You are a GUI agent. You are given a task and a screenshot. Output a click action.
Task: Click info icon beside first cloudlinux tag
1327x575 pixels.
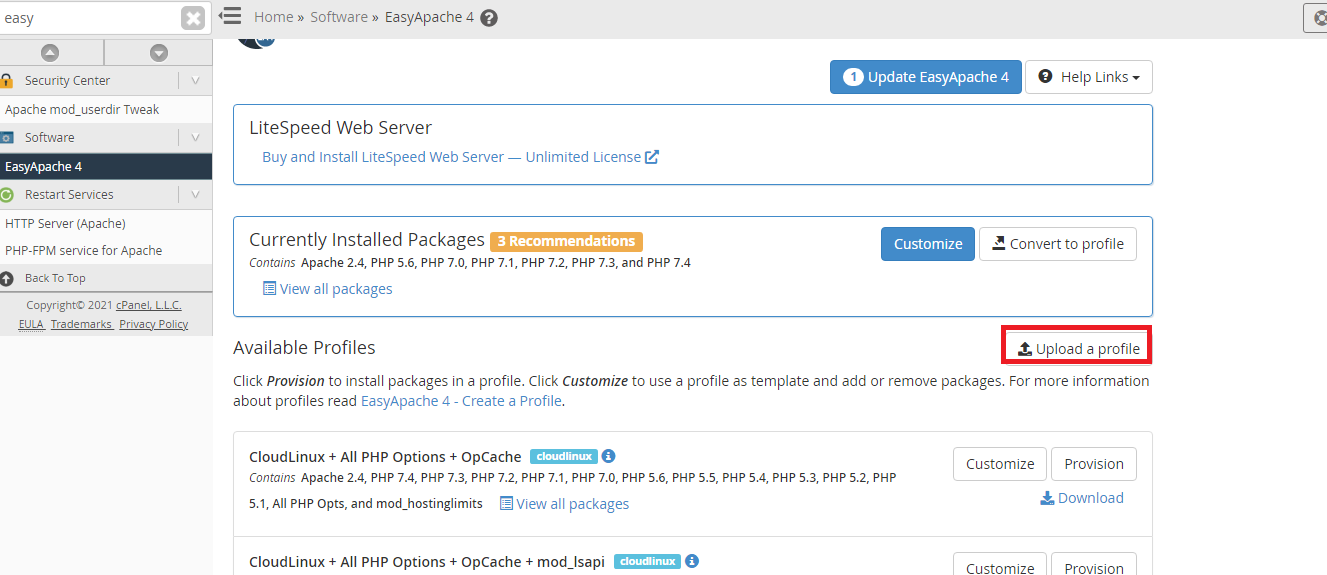(608, 456)
